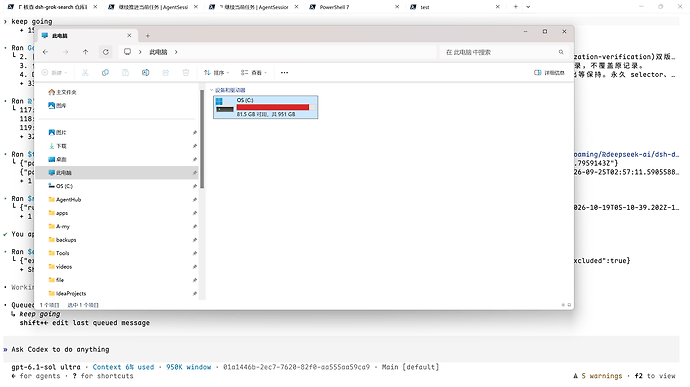Close the test terminal tab

point(498,7)
